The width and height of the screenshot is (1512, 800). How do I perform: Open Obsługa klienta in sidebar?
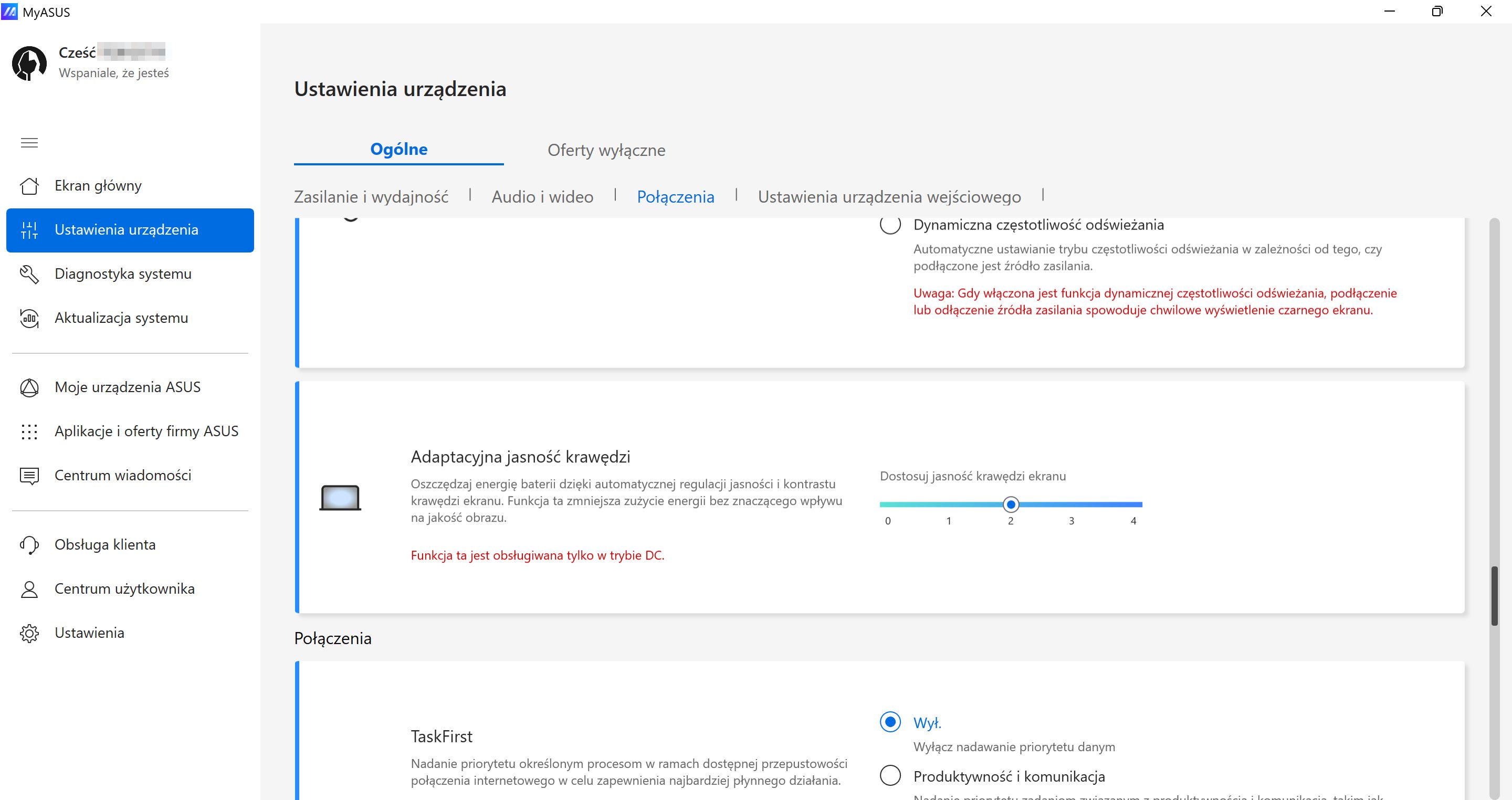tap(130, 545)
